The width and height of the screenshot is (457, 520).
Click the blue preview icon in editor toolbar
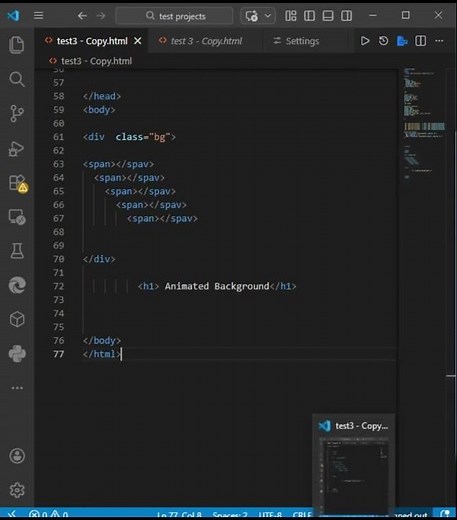(x=402, y=41)
